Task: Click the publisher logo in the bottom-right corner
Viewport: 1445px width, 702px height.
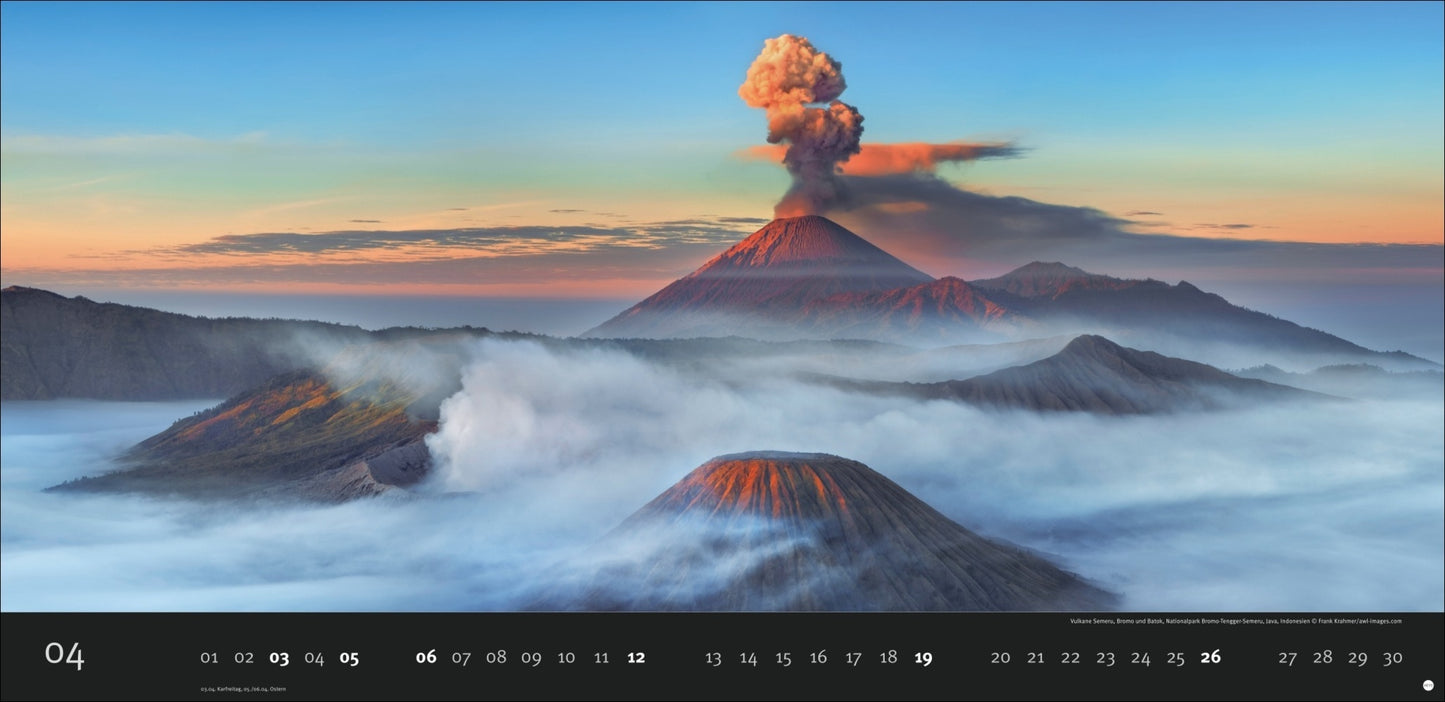Action: (x=1428, y=685)
